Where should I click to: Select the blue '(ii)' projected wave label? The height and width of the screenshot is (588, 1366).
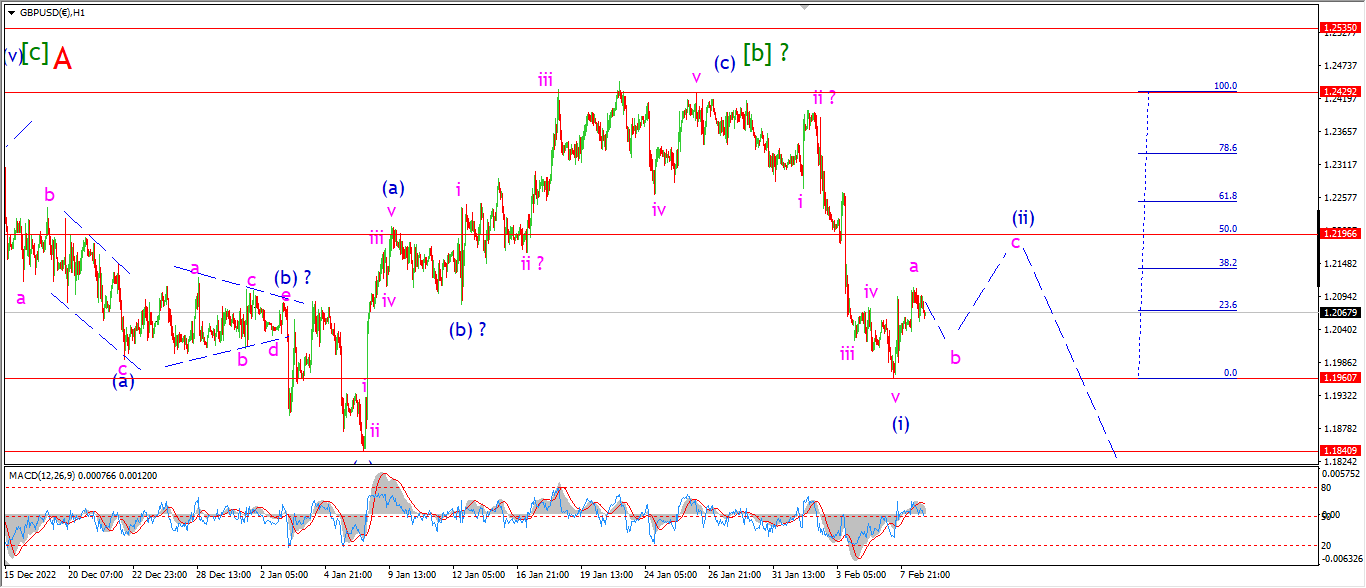tap(1022, 216)
